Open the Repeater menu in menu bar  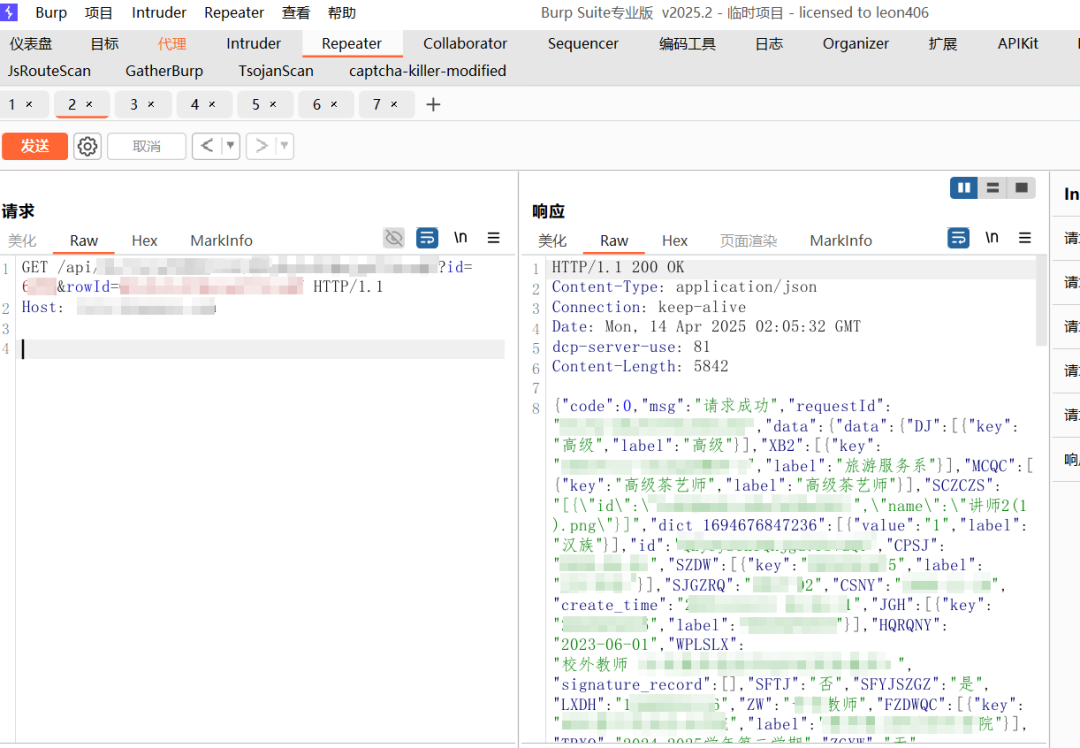234,12
